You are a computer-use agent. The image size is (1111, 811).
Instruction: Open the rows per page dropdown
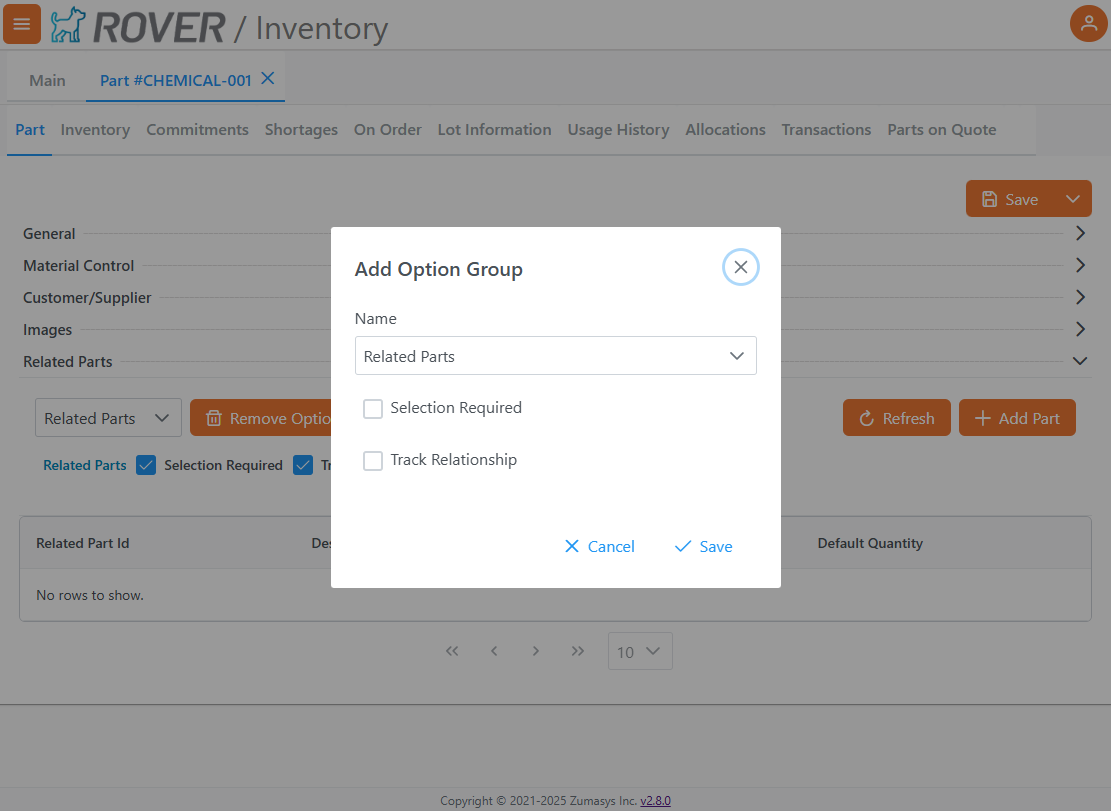pyautogui.click(x=640, y=651)
